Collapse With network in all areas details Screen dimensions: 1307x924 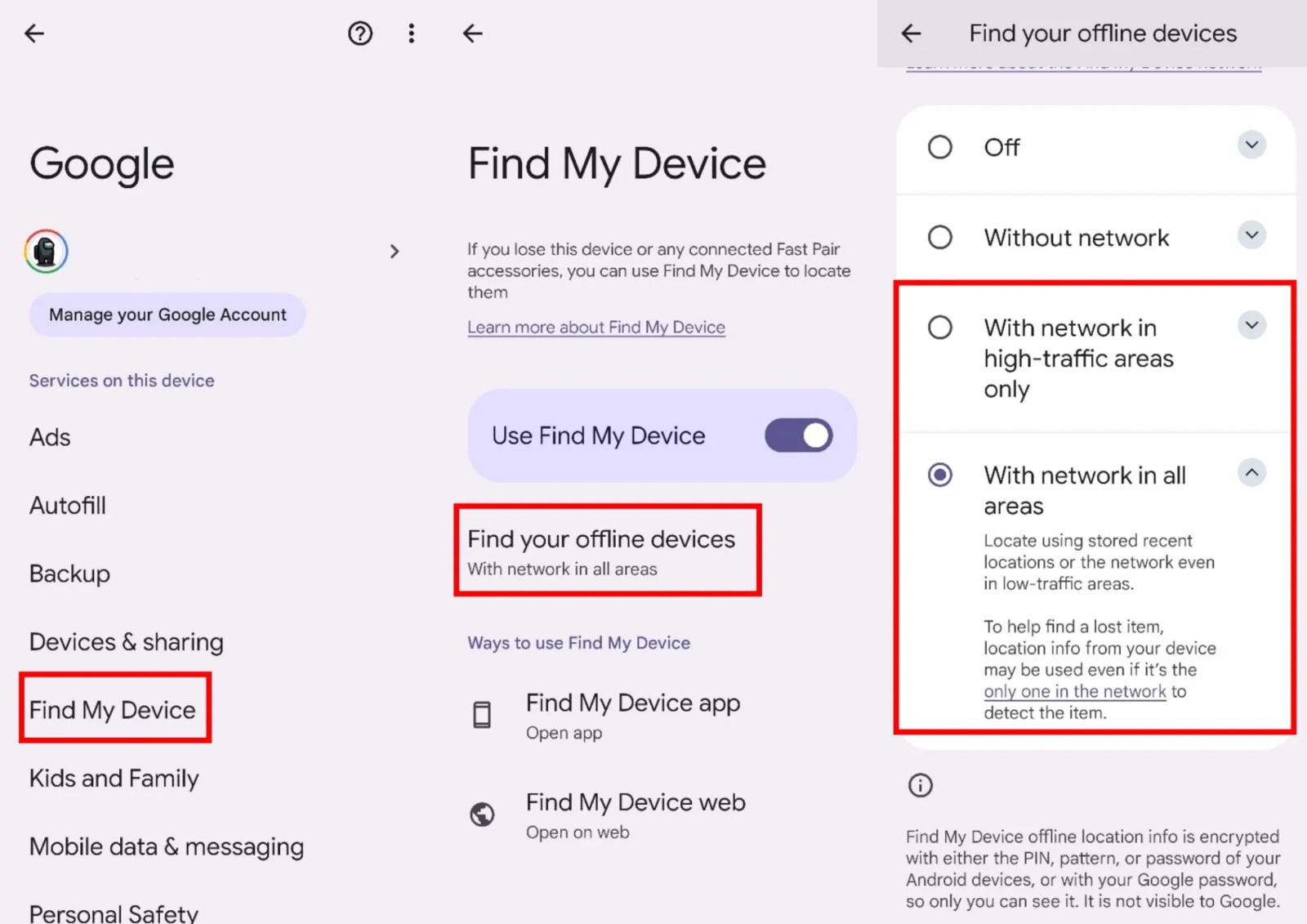coord(1251,472)
